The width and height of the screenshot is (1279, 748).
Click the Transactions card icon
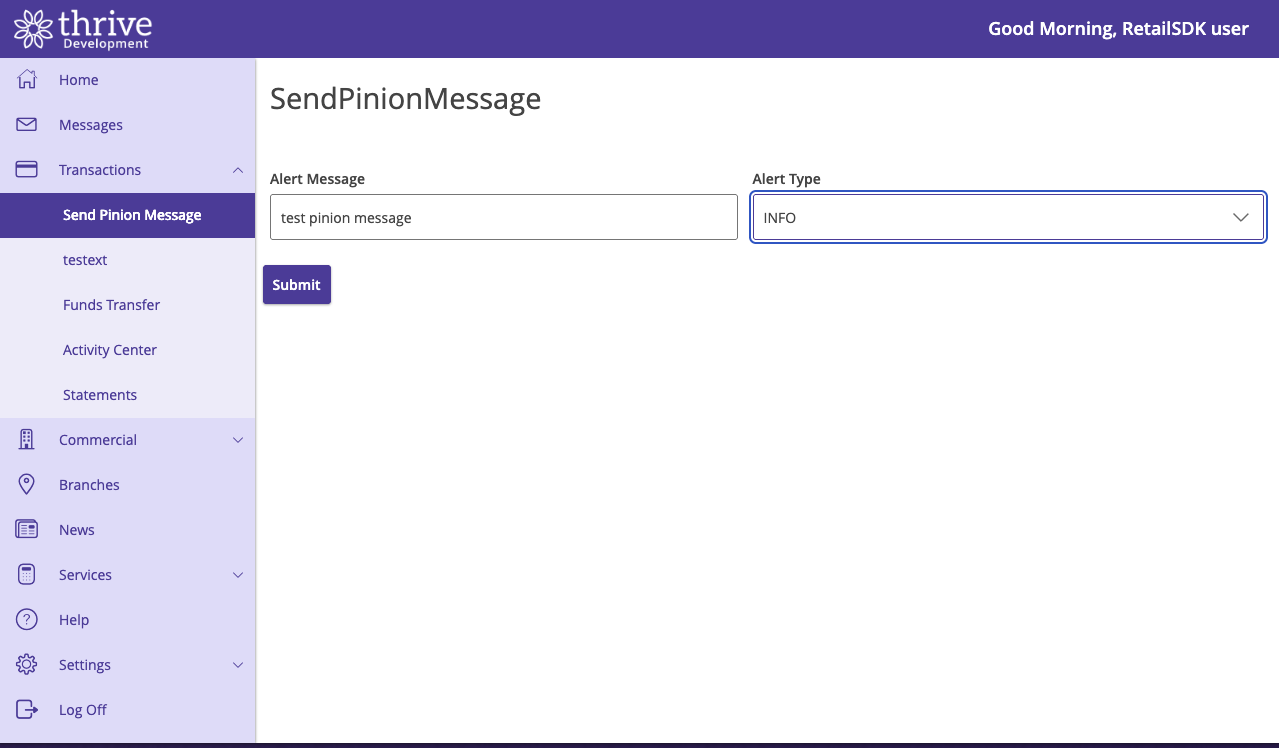27,170
